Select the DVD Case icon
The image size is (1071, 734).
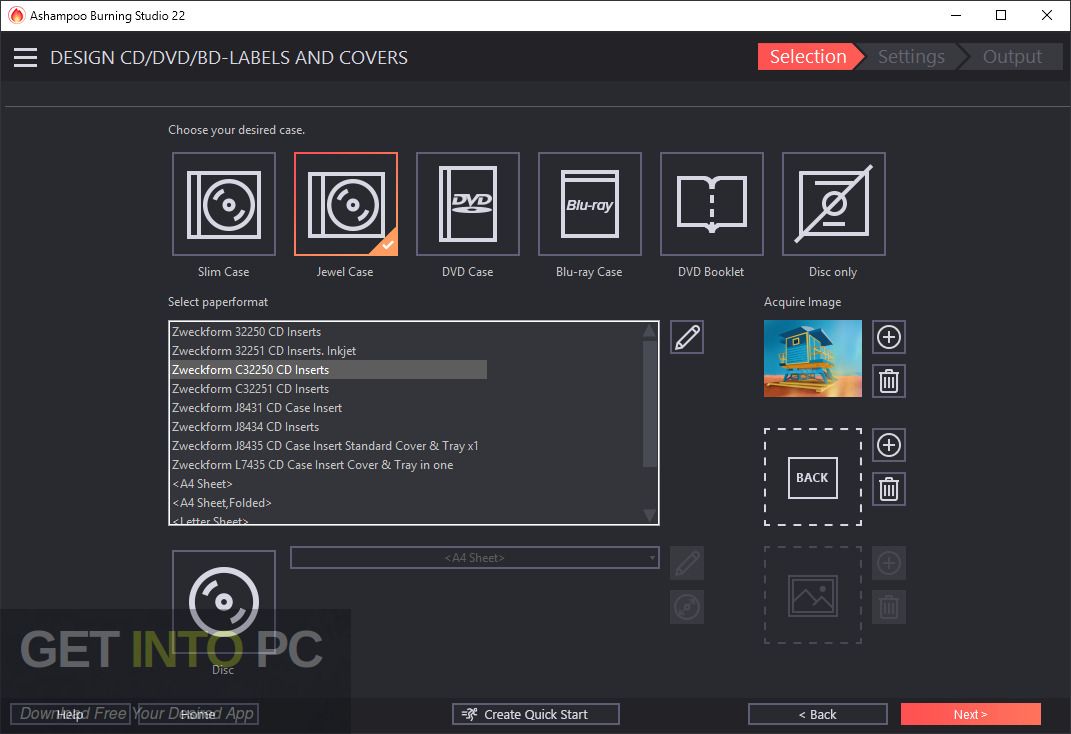[468, 204]
